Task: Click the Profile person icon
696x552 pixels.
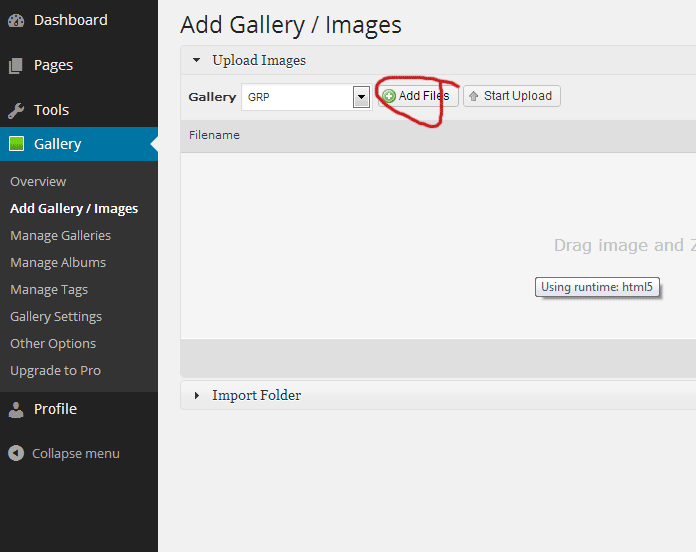Action: pyautogui.click(x=16, y=410)
